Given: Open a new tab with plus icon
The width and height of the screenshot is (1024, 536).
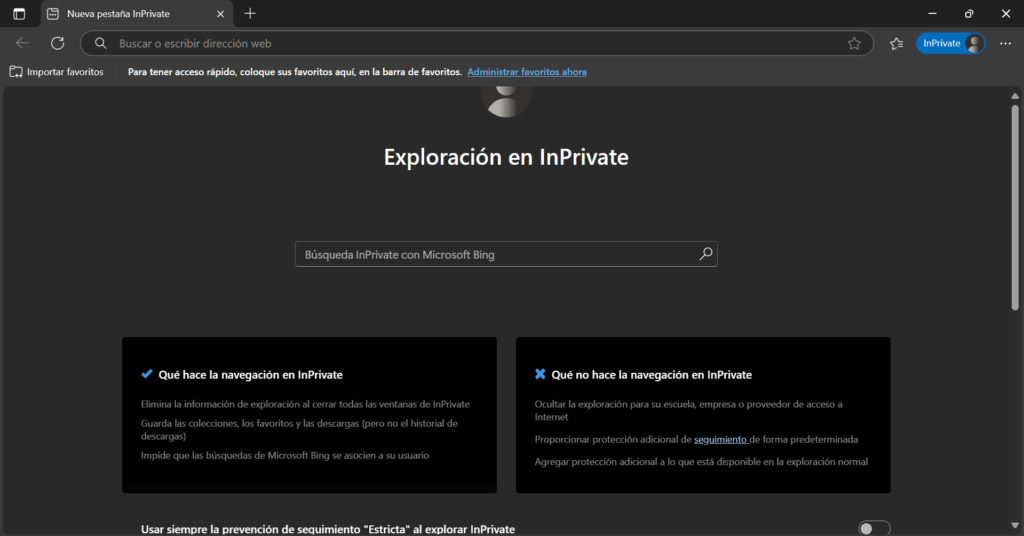Looking at the screenshot, I should [x=250, y=14].
